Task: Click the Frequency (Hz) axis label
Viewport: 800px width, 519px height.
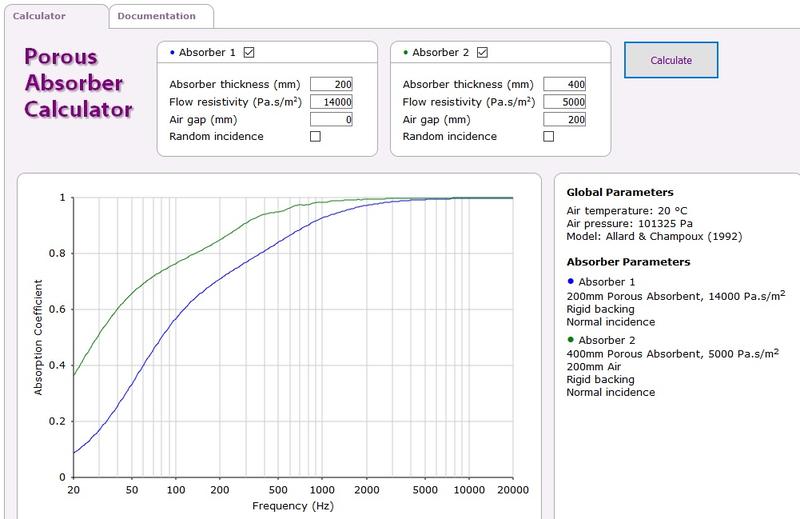Action: 293,508
